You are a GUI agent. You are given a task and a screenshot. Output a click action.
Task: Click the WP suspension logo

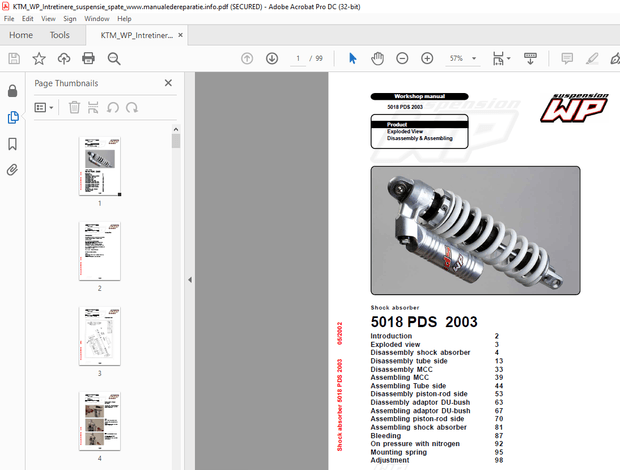coord(574,108)
